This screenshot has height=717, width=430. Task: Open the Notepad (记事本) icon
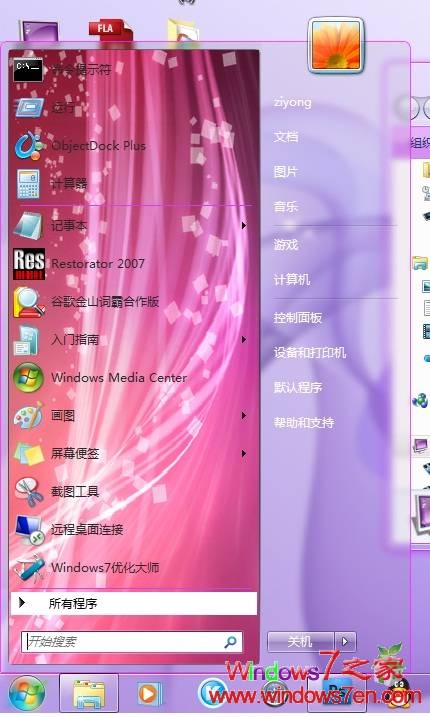[x=29, y=225]
